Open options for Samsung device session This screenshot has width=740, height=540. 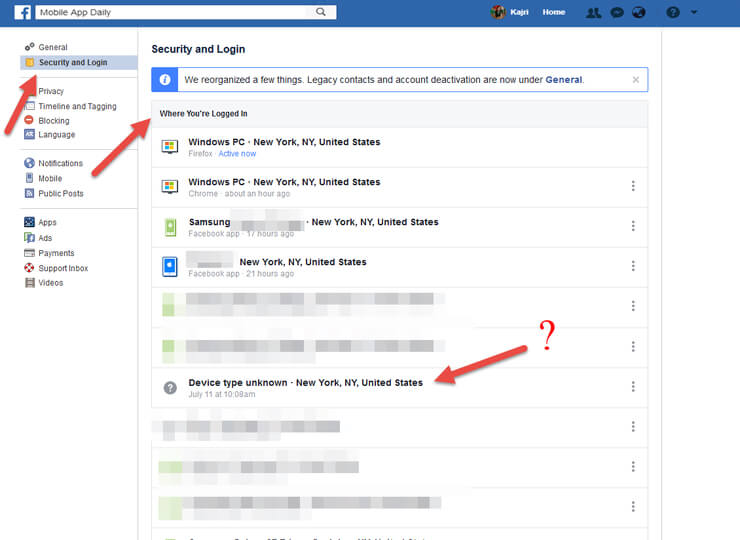point(633,226)
